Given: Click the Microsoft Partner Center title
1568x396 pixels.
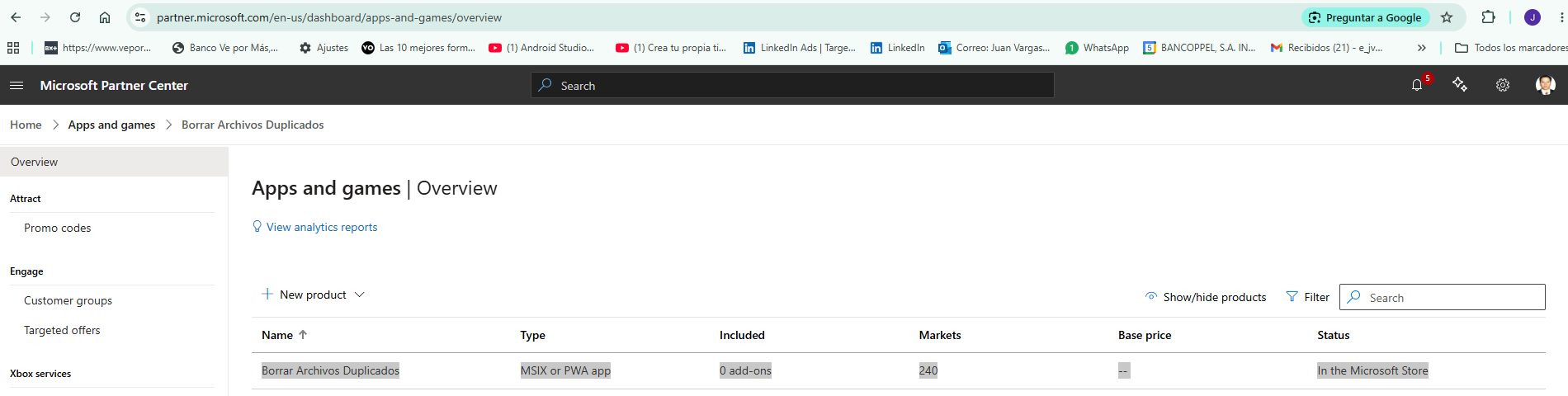Looking at the screenshot, I should pyautogui.click(x=114, y=85).
